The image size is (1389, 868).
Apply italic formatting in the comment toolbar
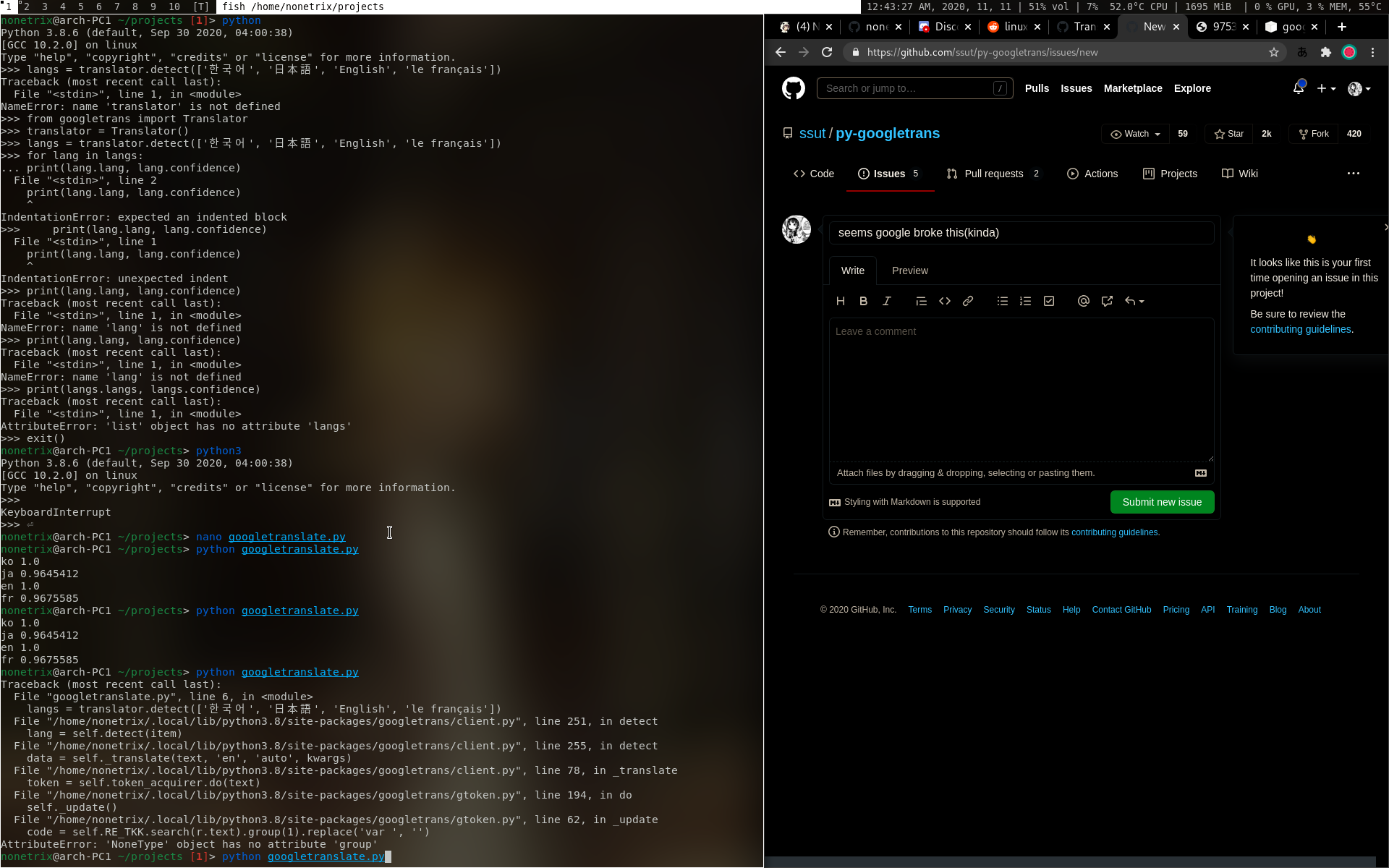(886, 302)
